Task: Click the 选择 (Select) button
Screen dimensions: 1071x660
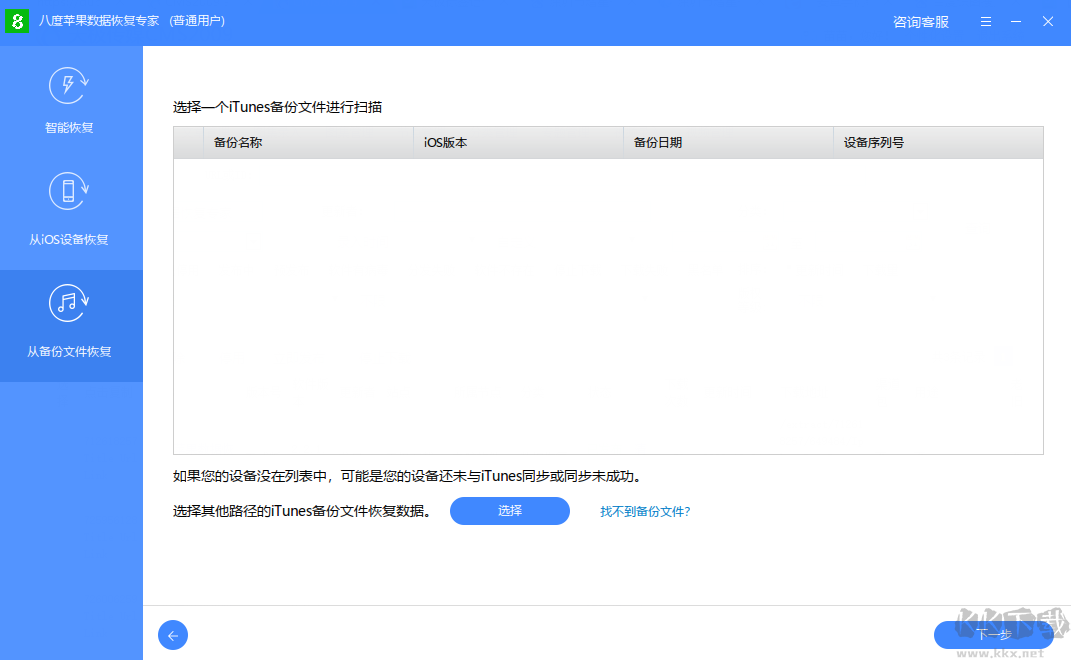Action: click(x=509, y=511)
